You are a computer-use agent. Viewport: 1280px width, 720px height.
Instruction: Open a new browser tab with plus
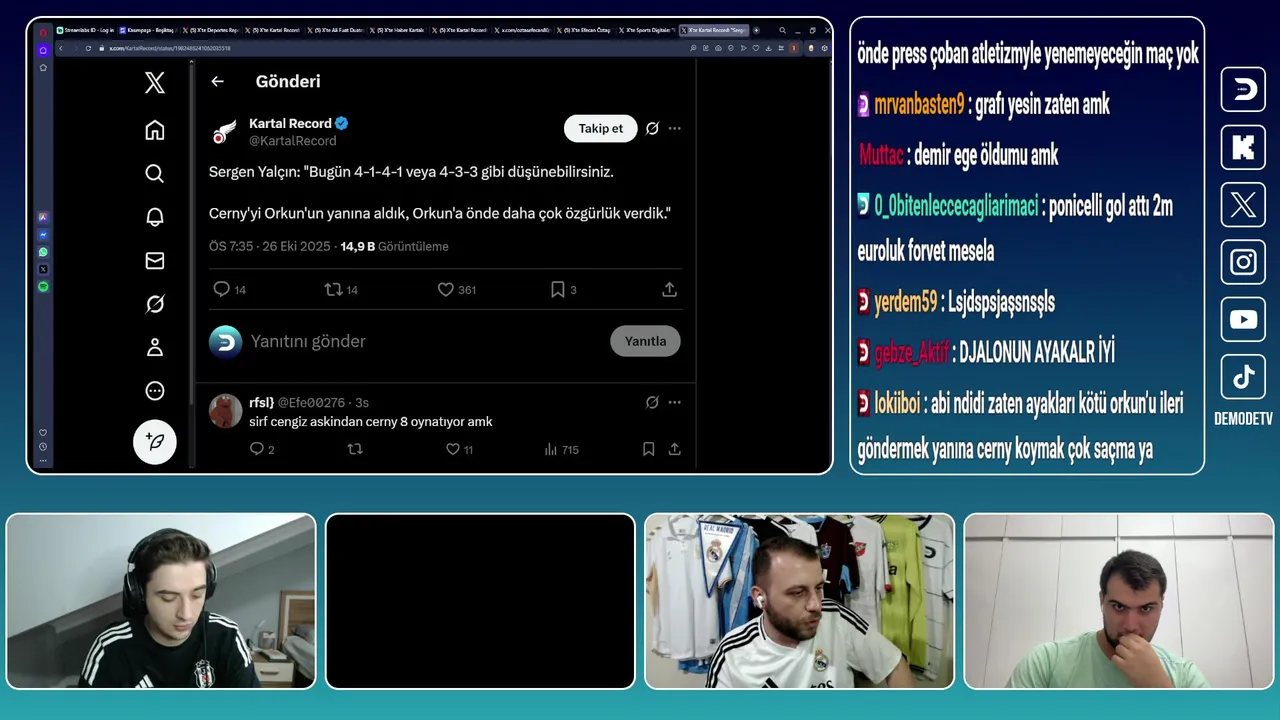click(x=756, y=30)
